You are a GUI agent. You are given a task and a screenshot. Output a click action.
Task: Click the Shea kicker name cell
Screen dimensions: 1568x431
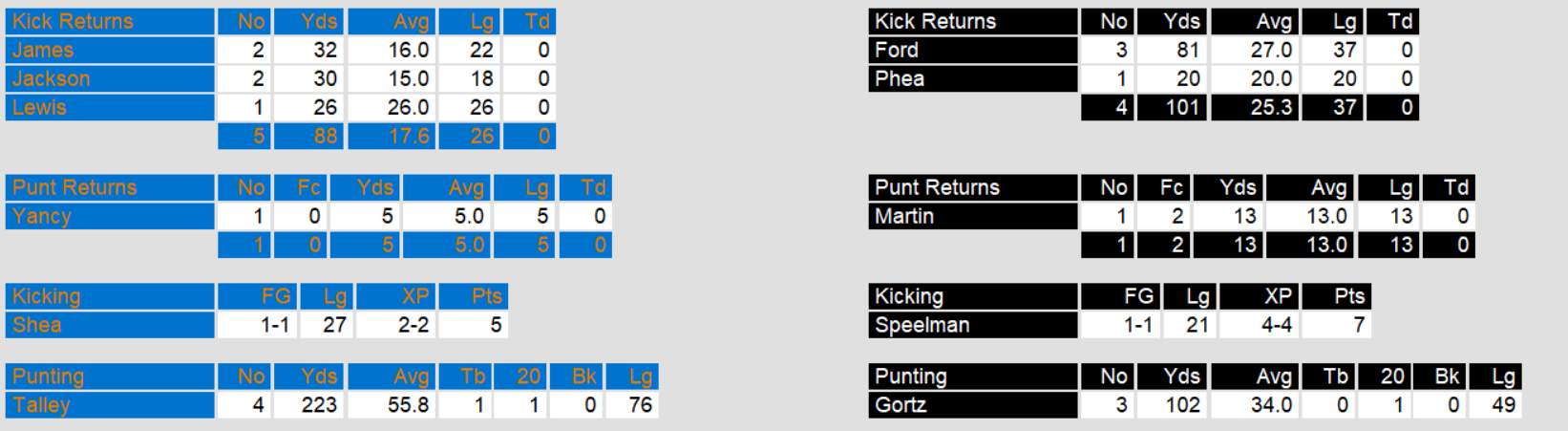[110, 325]
